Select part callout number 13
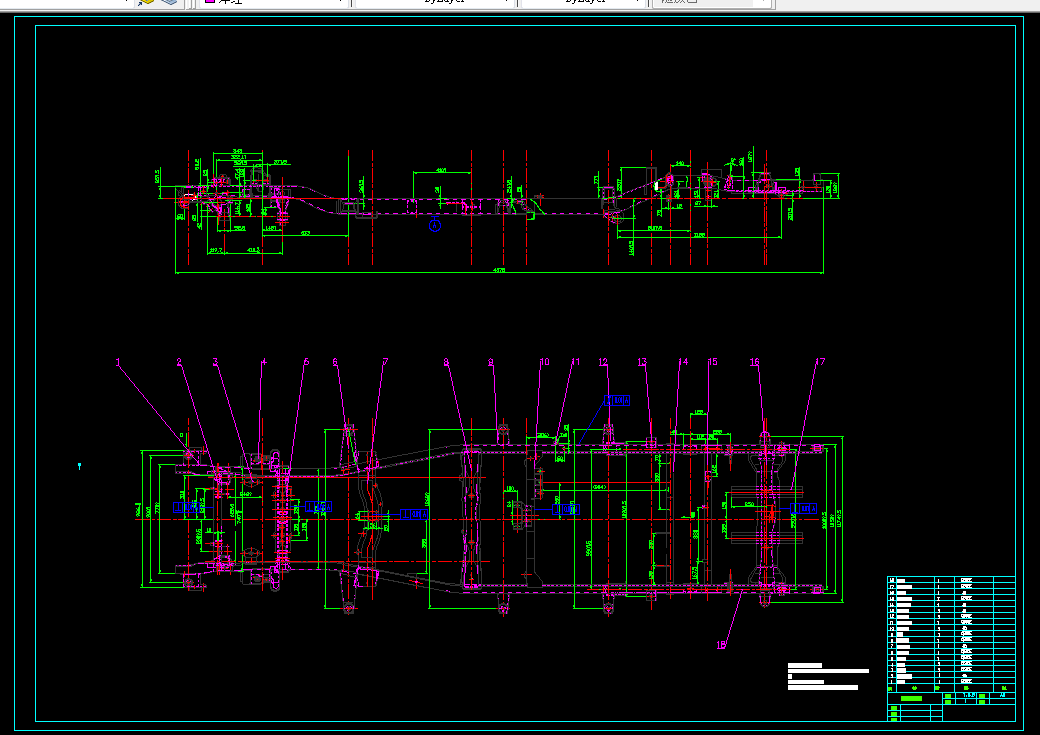Screen dimensions: 1040x735 (x=642, y=362)
